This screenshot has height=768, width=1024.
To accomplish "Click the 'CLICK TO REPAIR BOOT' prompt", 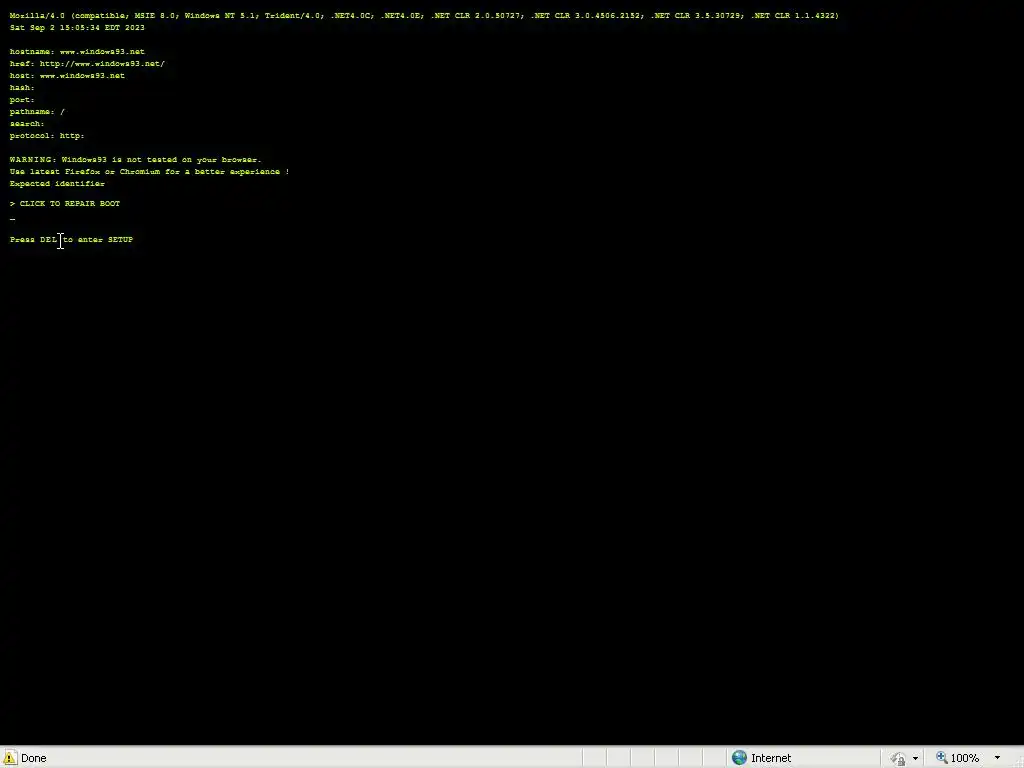I will click(65, 204).
